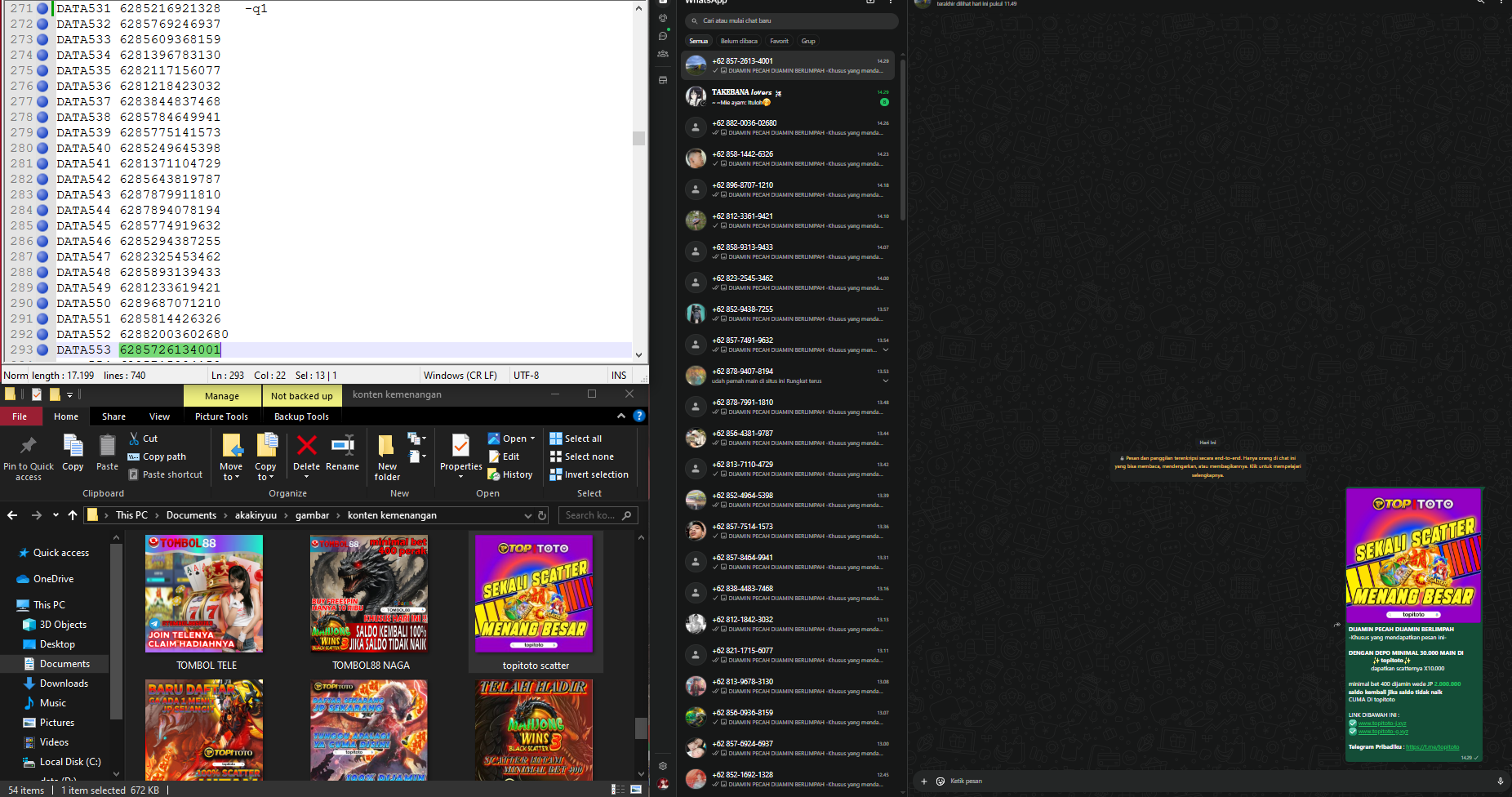
Task: Click Paste shortcut in Clipboard group
Action: click(165, 474)
